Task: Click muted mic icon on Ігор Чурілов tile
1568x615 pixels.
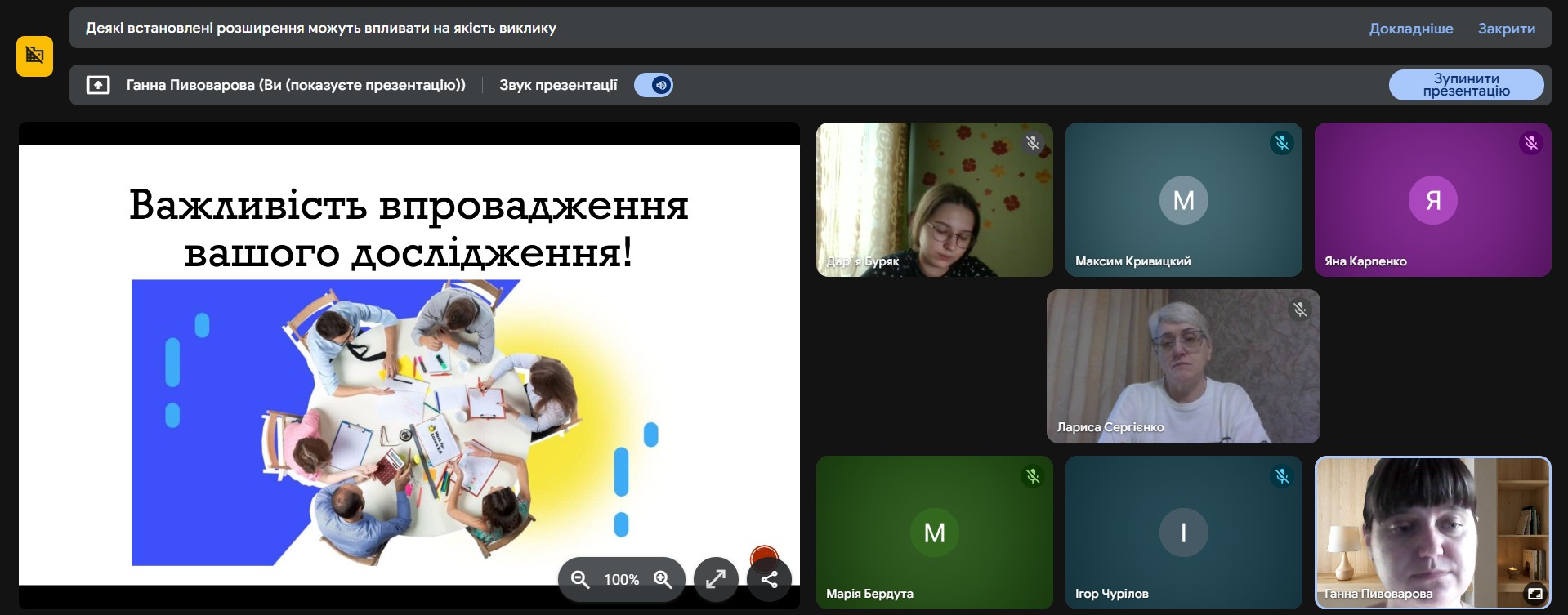Action: [x=1281, y=476]
